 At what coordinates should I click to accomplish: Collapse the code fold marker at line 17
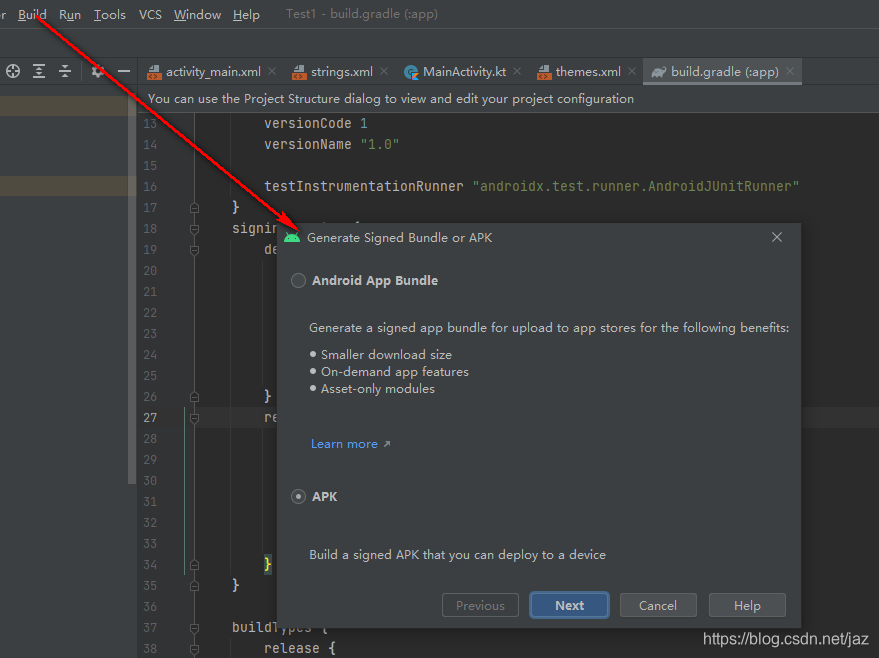(x=195, y=208)
